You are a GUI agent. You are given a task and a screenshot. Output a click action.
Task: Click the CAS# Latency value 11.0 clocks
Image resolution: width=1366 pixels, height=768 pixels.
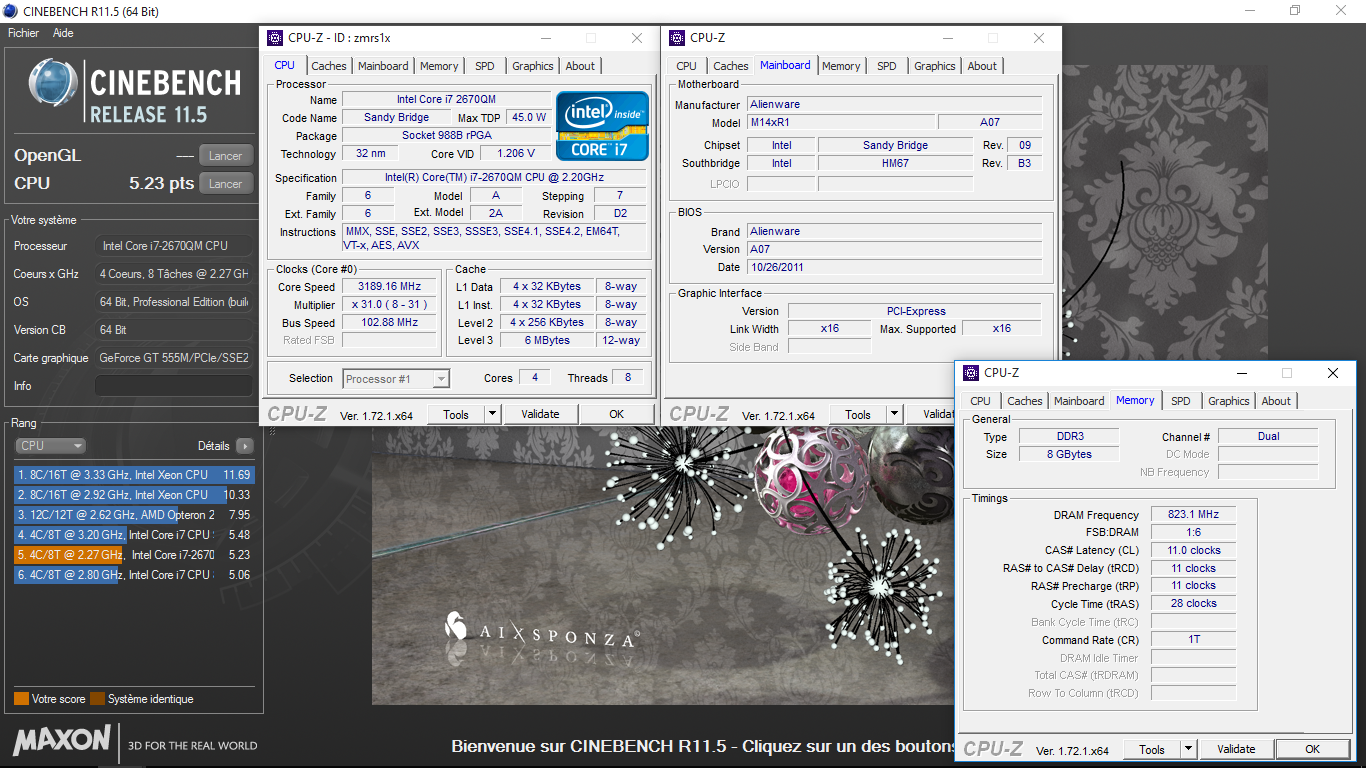pyautogui.click(x=1193, y=551)
